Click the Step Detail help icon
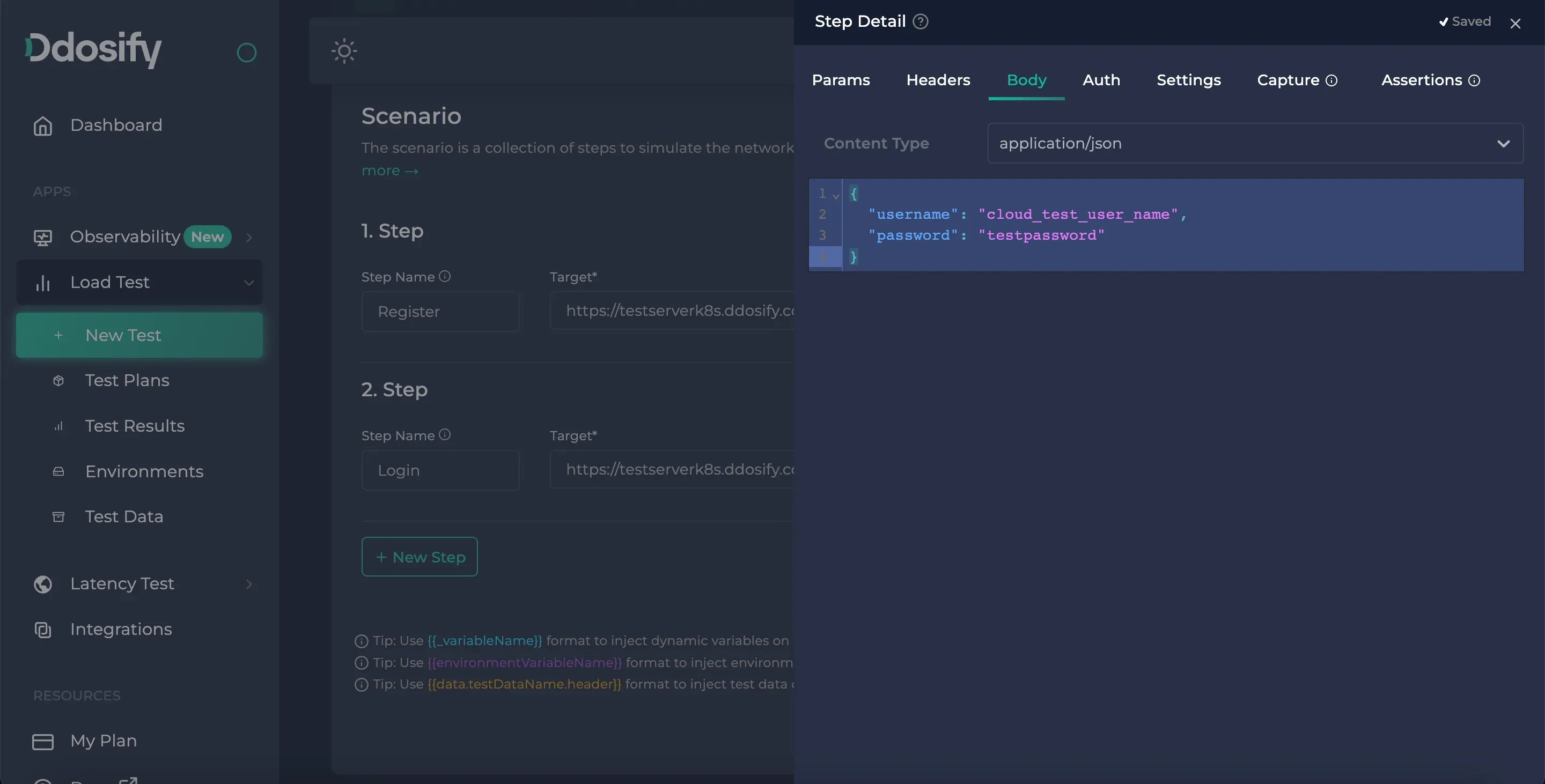Screen dimensions: 1545x784 point(920,21)
